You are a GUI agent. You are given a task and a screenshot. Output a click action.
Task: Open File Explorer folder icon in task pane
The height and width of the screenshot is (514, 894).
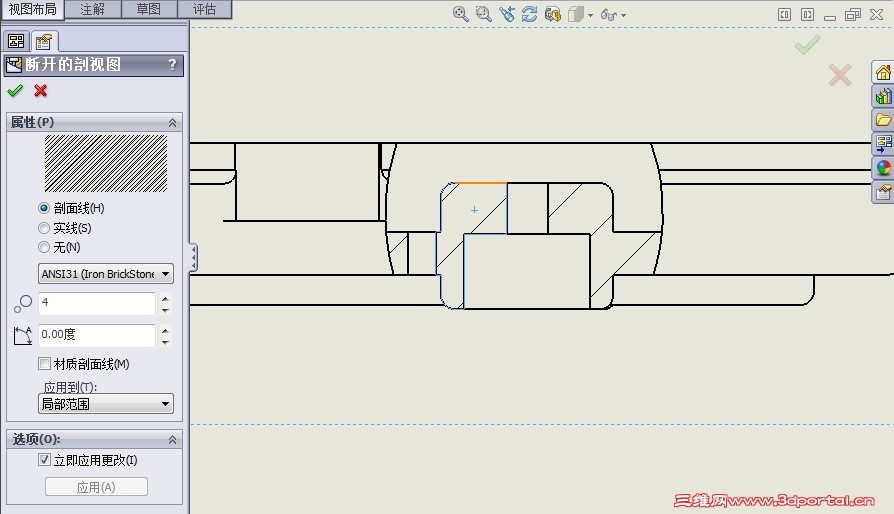coord(883,120)
